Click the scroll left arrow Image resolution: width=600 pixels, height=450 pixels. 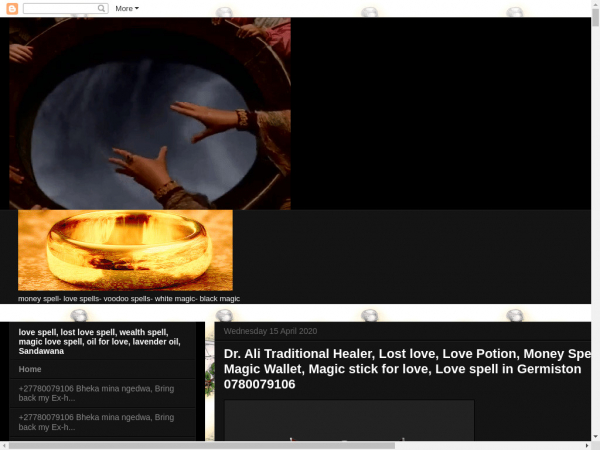pos(3,446)
